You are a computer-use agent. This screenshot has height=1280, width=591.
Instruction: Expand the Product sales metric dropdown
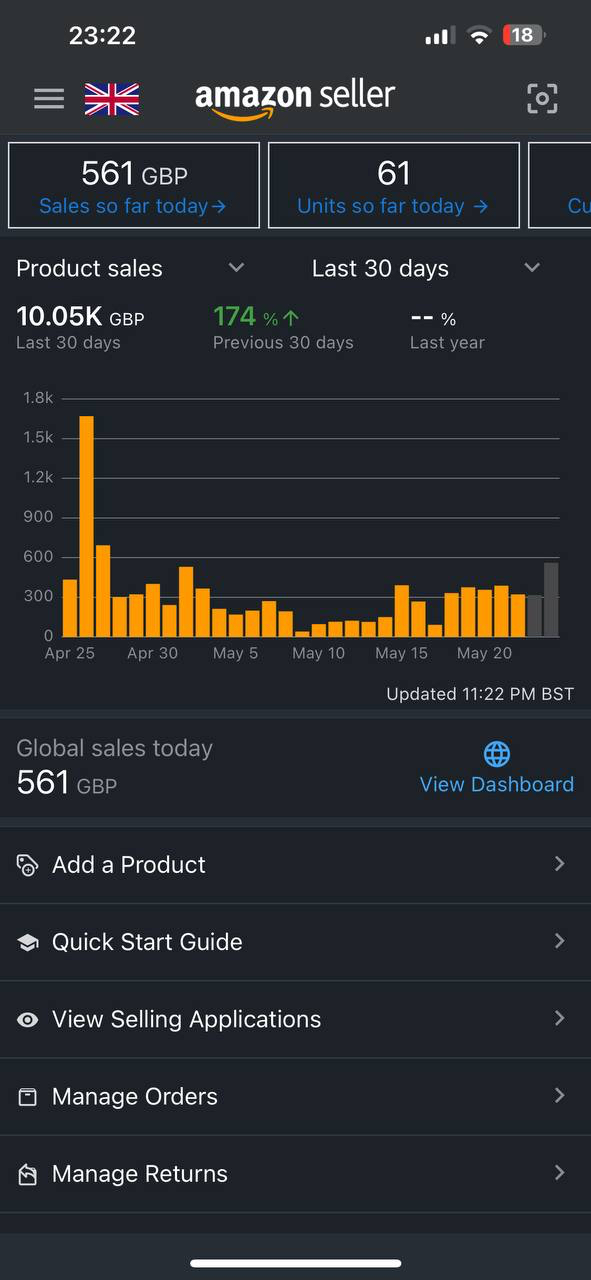pos(236,268)
